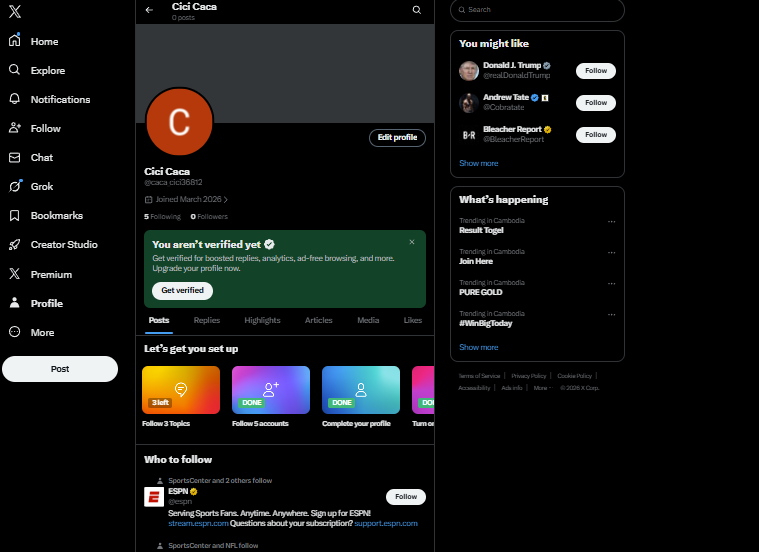
Task: Open more options for #WinBigToday trend
Action: click(611, 314)
